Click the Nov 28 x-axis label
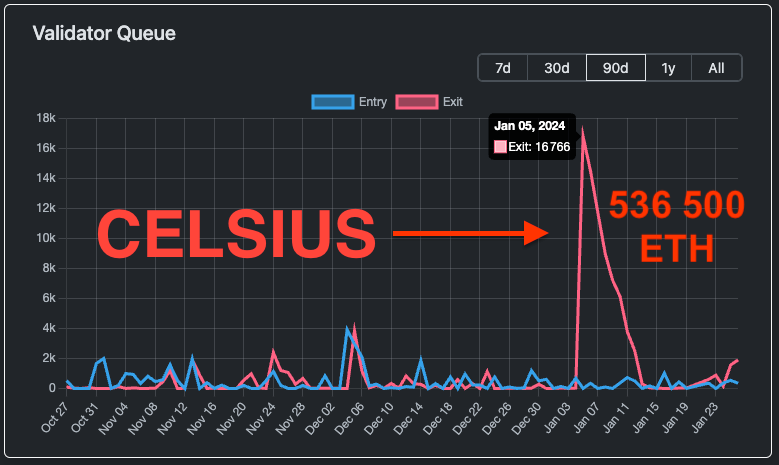Image resolution: width=779 pixels, height=465 pixels. pos(290,418)
